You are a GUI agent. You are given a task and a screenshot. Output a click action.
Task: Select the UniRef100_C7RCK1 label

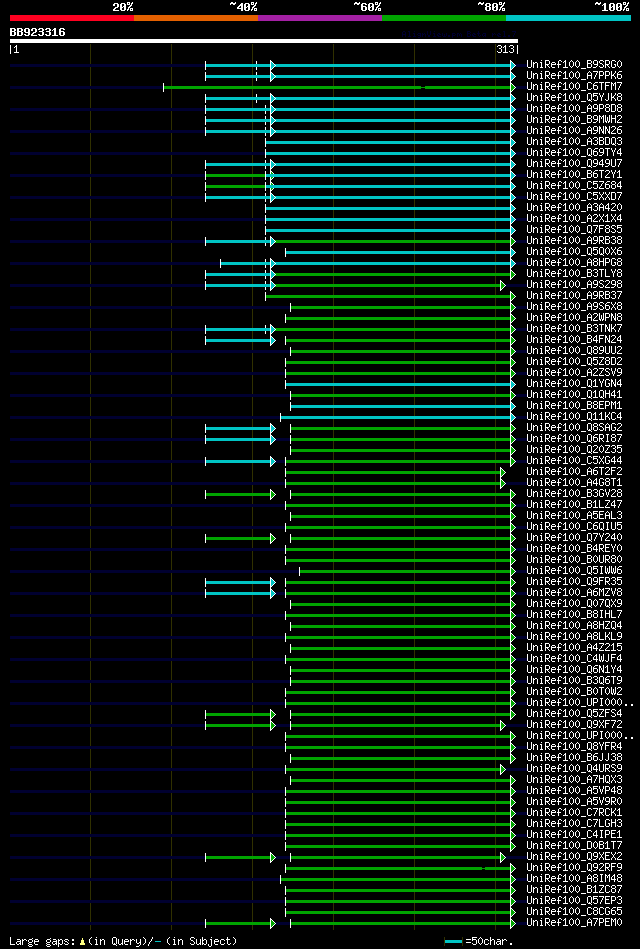[x=575, y=813]
